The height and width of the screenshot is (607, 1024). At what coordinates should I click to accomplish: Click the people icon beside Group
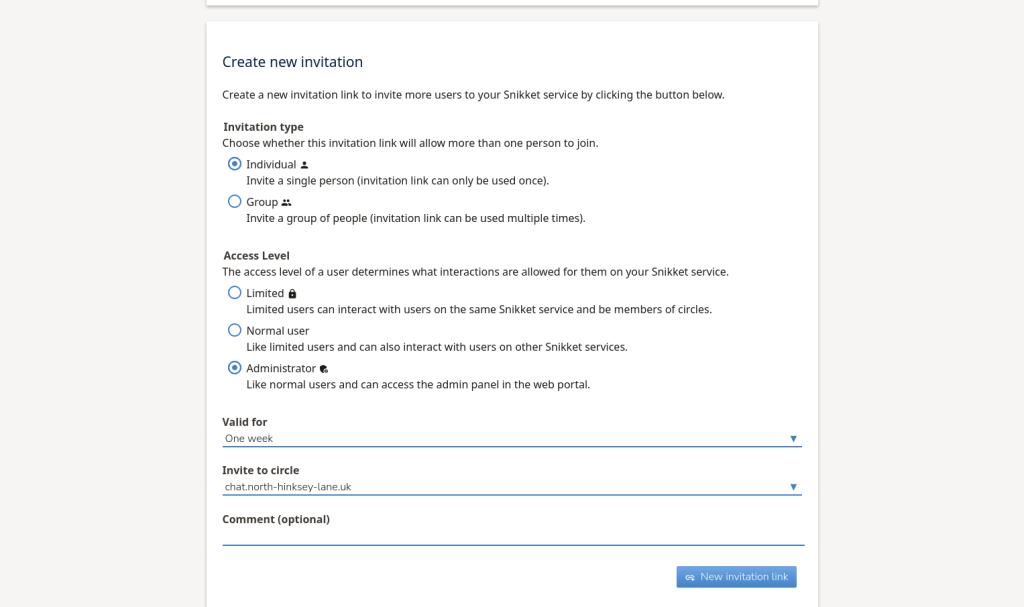tap(287, 202)
